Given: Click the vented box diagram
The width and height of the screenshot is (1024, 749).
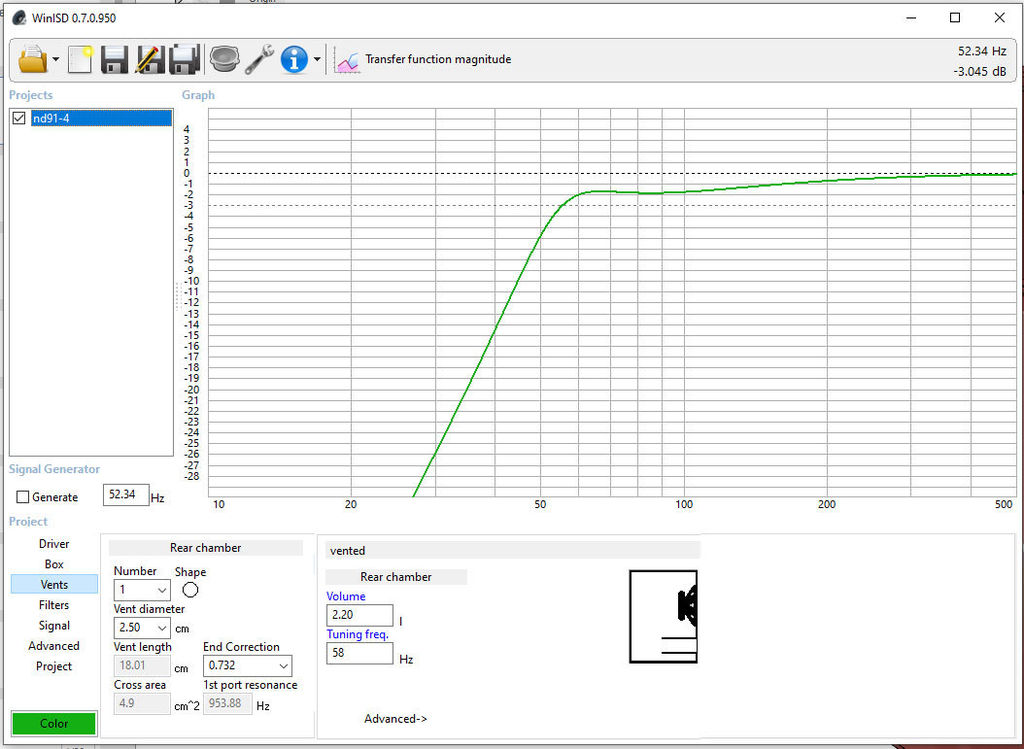Looking at the screenshot, I should coord(663,616).
